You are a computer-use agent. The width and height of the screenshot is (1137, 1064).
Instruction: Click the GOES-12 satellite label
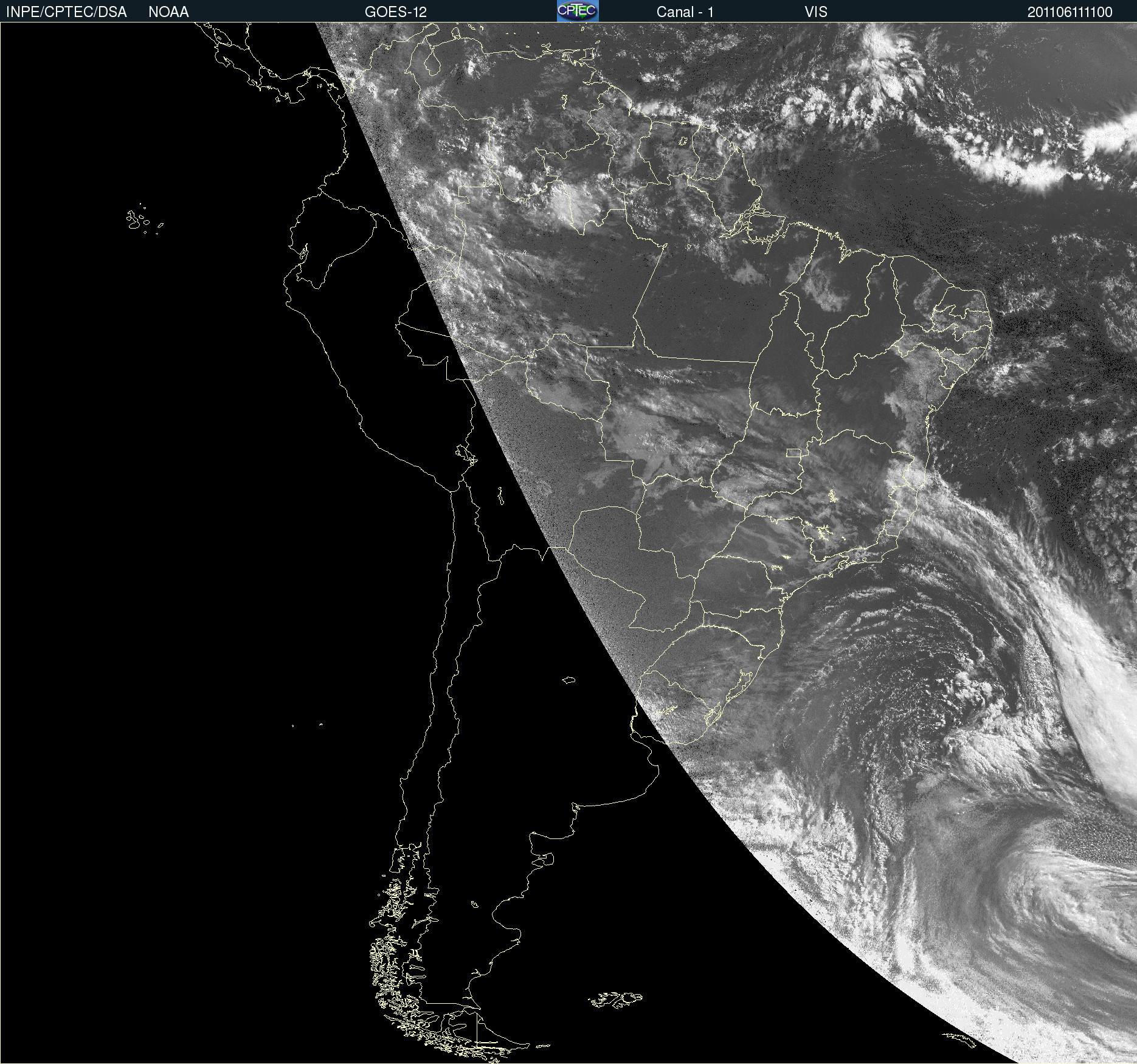[x=396, y=12]
